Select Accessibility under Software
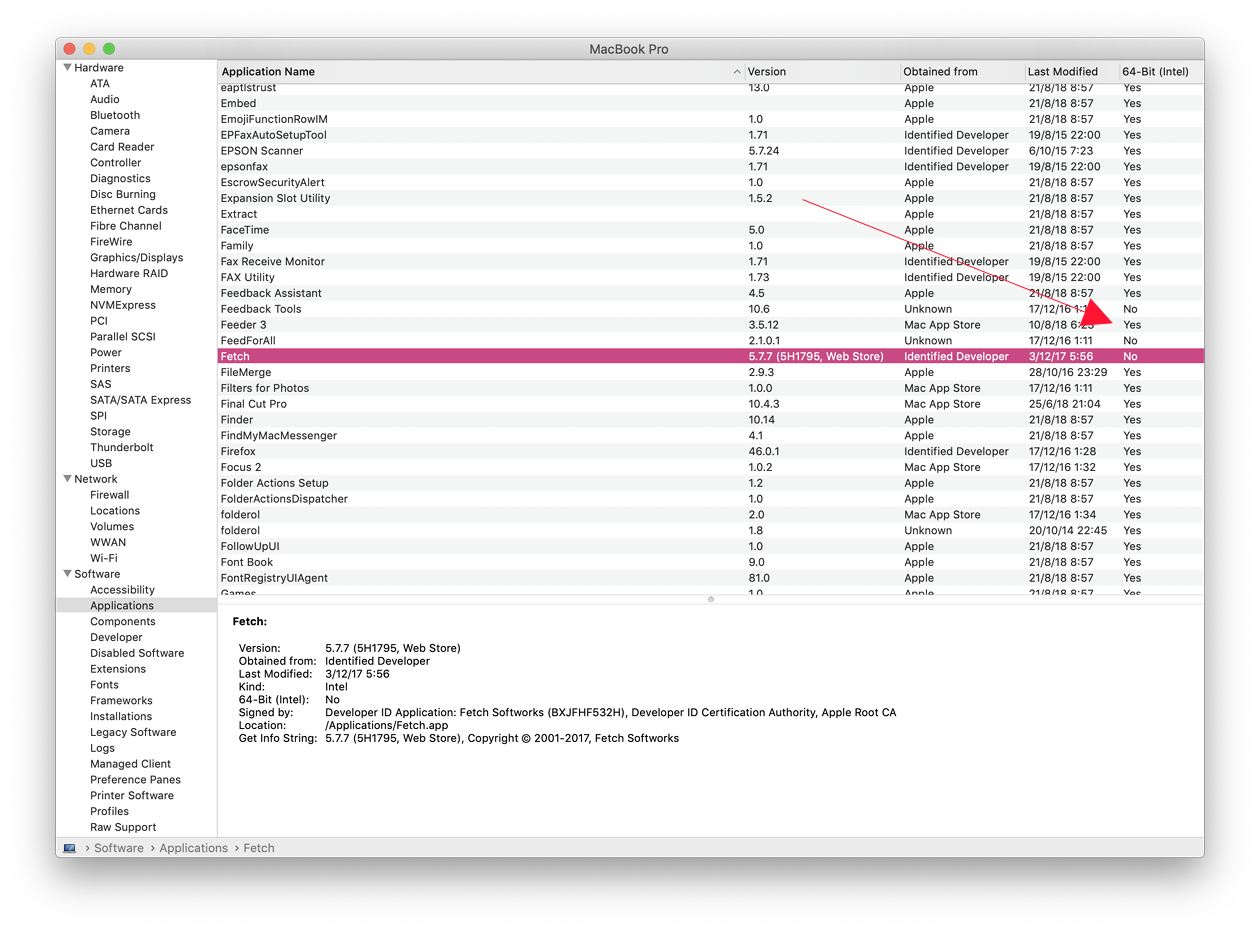Viewport: 1260px width, 931px height. tap(123, 590)
